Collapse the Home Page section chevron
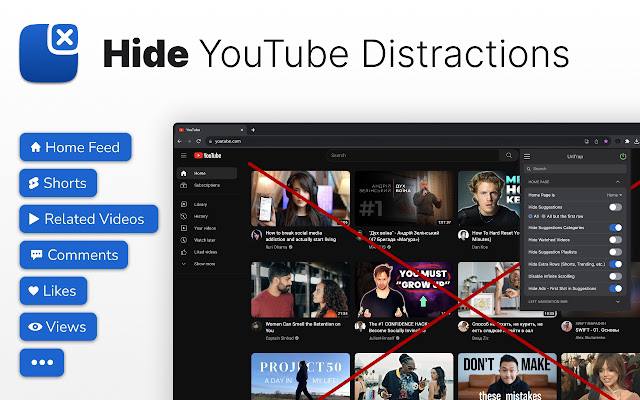The width and height of the screenshot is (640, 400). point(618,182)
